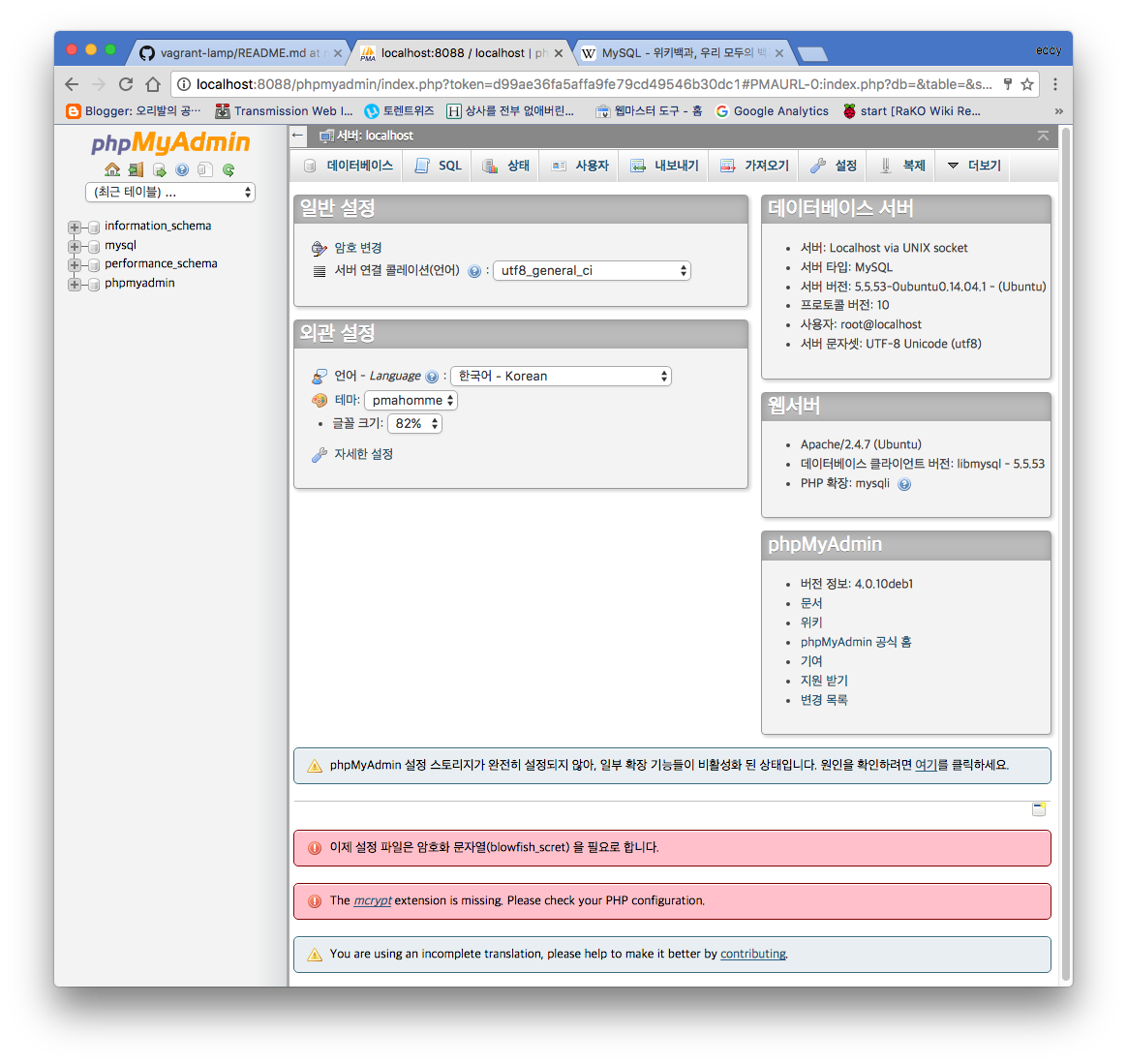Click the mcrypt link in error message
Viewport: 1127px width, 1064px height.
(373, 900)
